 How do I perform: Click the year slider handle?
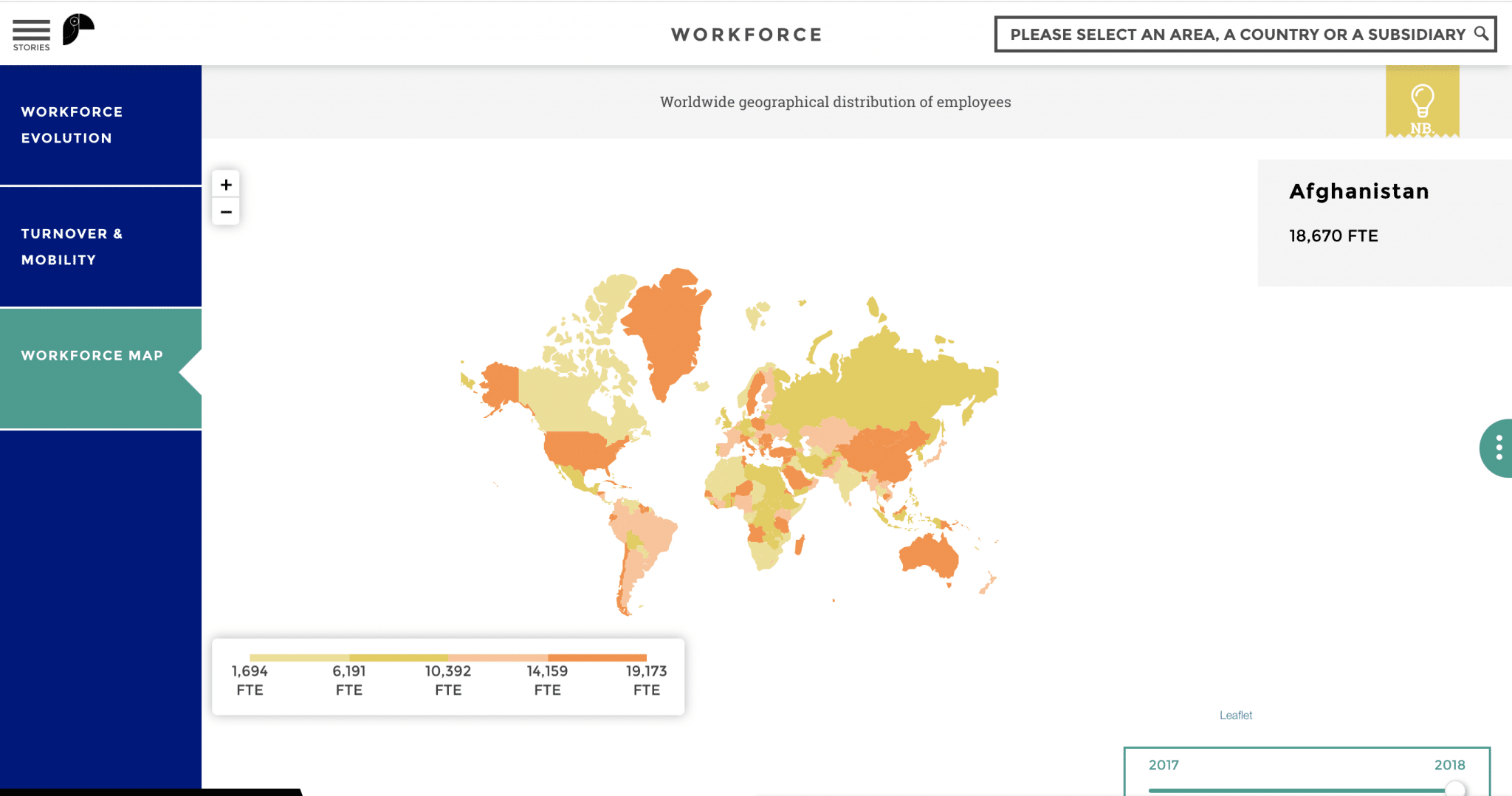pyautogui.click(x=1454, y=789)
